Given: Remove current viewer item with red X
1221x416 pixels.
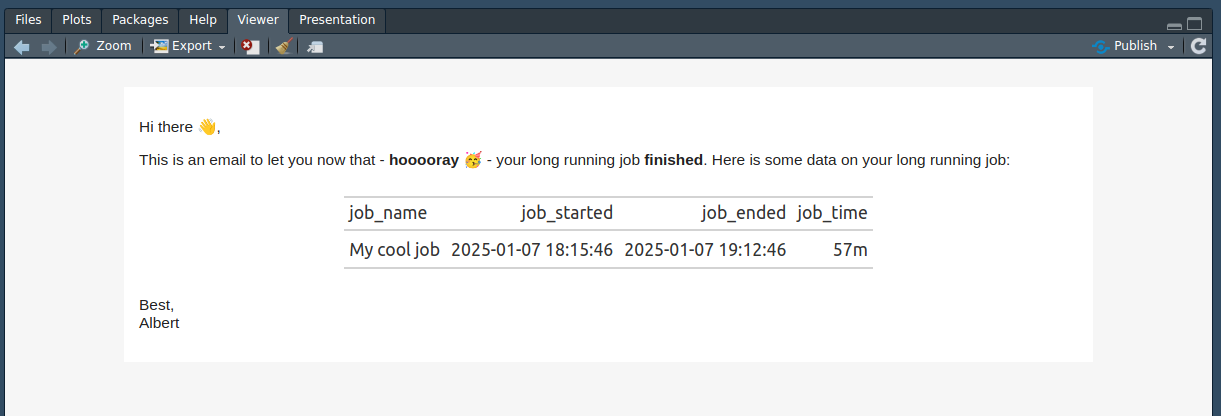Looking at the screenshot, I should pyautogui.click(x=251, y=46).
